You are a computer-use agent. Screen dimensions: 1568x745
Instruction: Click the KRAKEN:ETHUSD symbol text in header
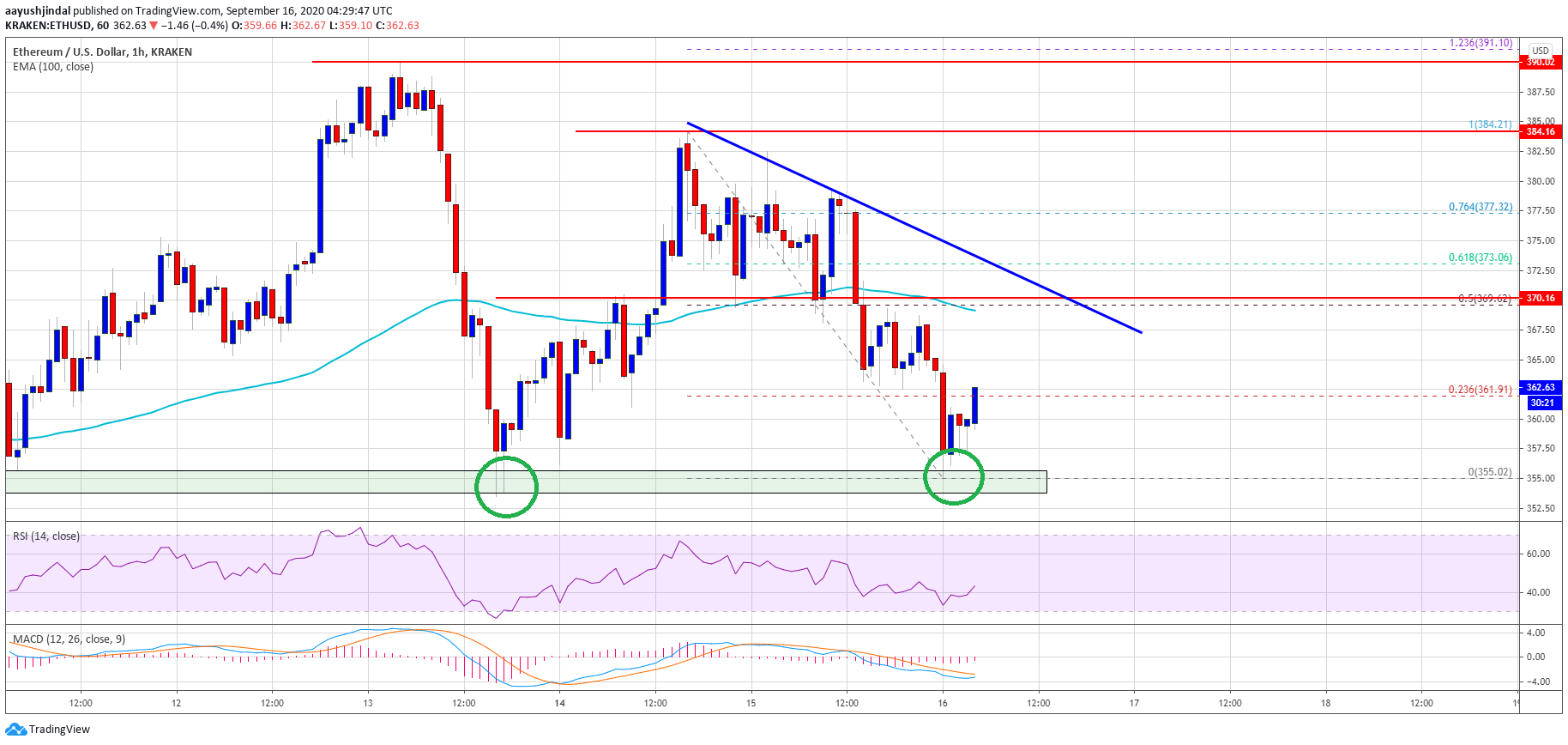48,26
